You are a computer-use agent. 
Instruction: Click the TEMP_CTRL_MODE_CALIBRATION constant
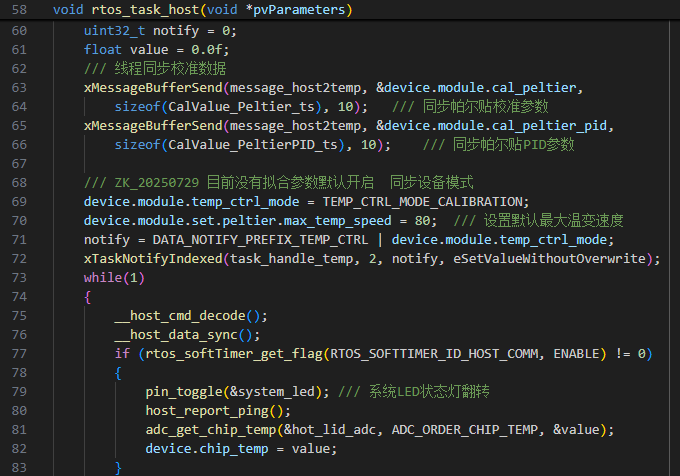[423, 202]
